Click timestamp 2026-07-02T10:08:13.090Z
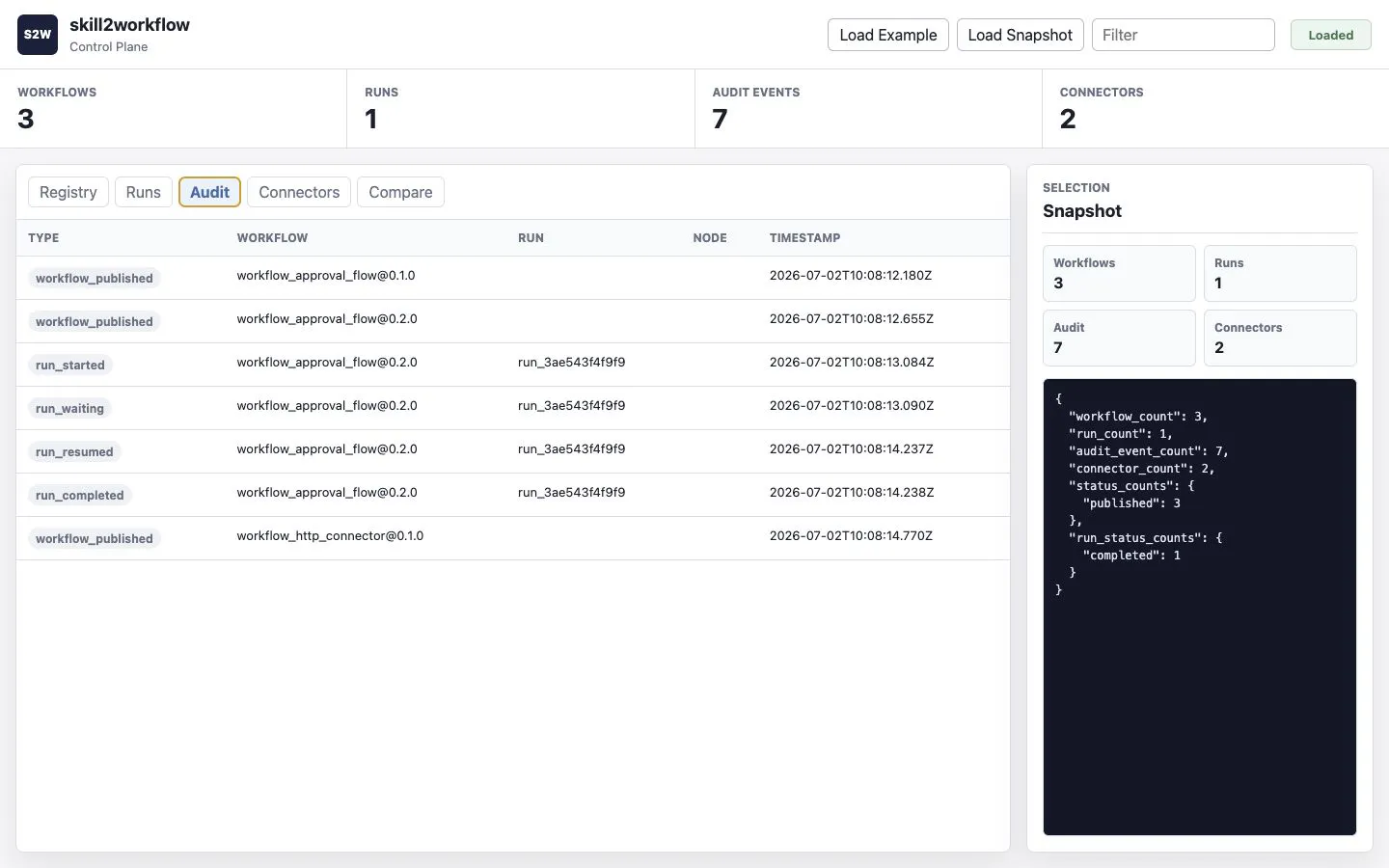The width and height of the screenshot is (1389, 868). [x=852, y=406]
